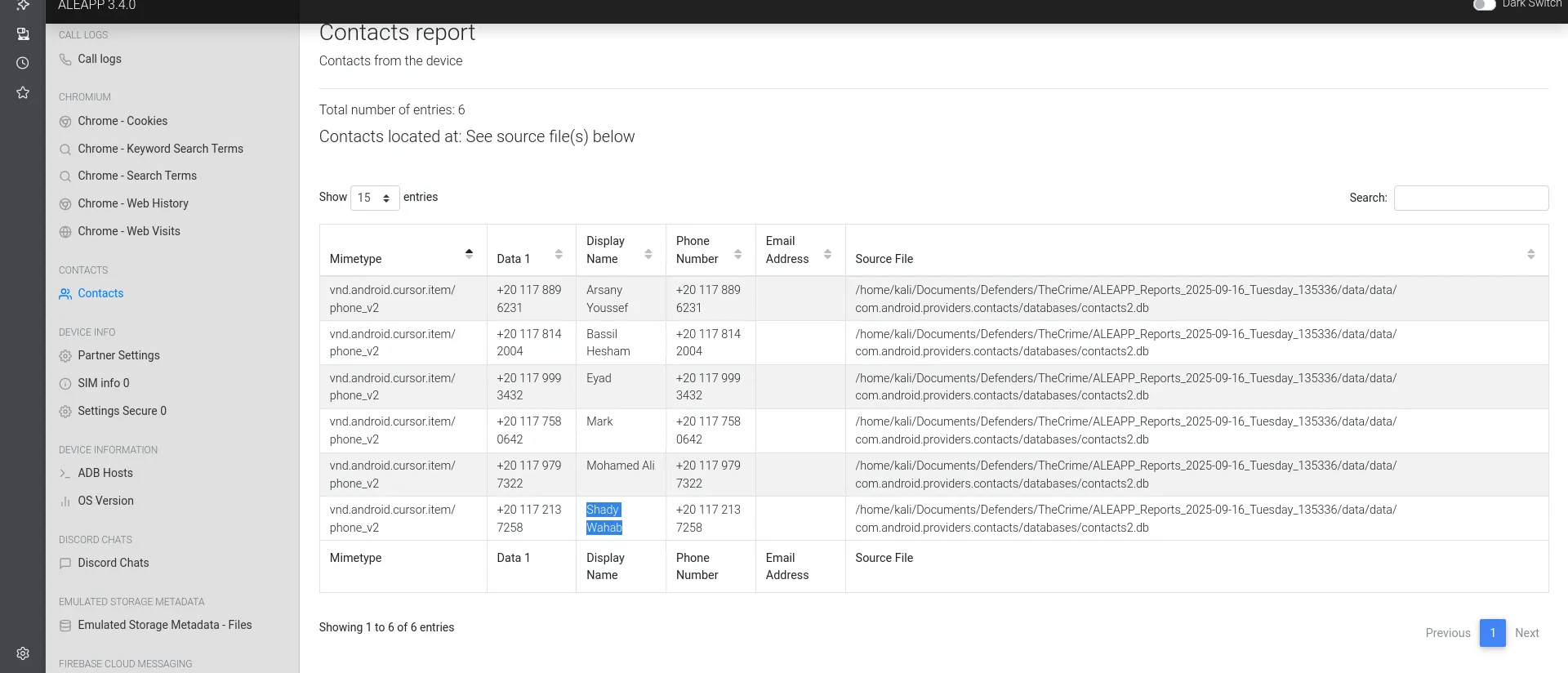The width and height of the screenshot is (1568, 673).
Task: Click the Arsany Youssef display name cell
Action: tap(621, 299)
